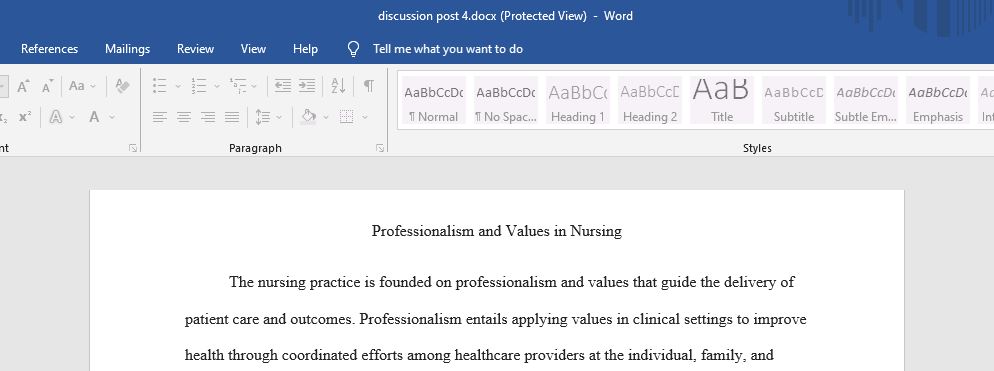Image resolution: width=994 pixels, height=371 pixels.
Task: Click the Increase Font Size icon
Action: 23,86
